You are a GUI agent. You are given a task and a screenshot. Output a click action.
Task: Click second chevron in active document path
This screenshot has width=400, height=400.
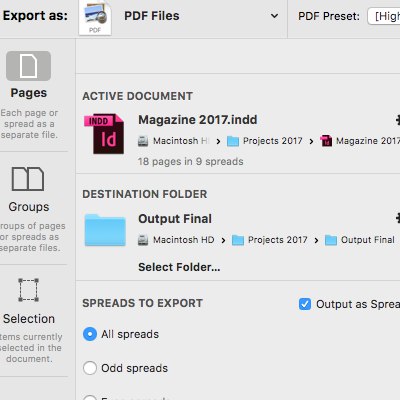click(311, 142)
